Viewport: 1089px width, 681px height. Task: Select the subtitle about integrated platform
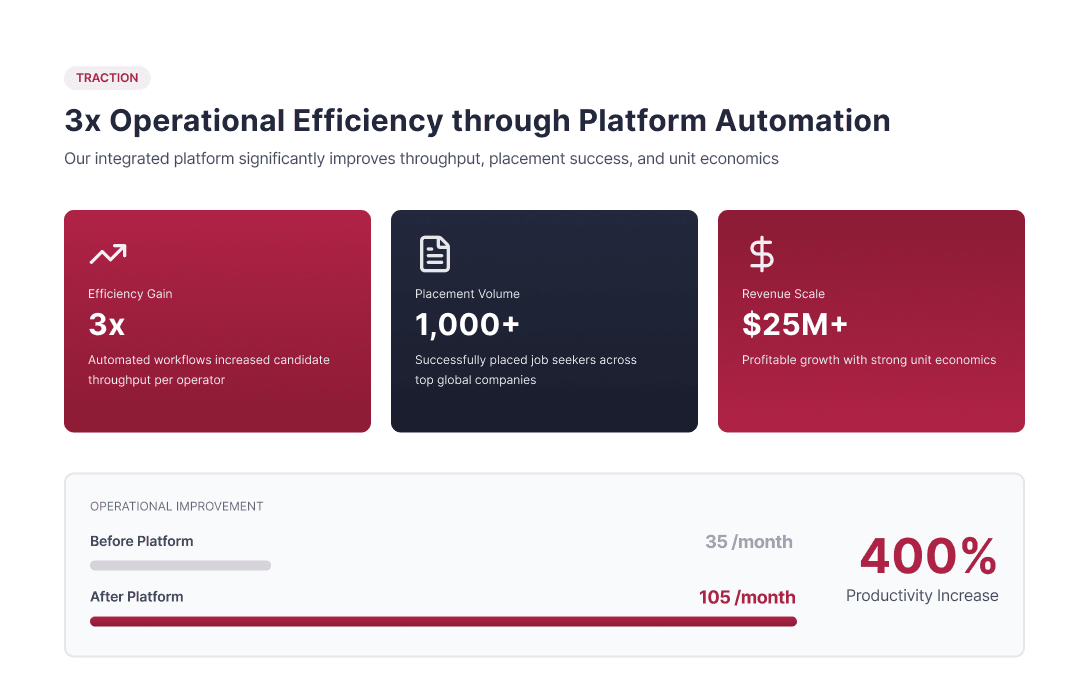click(421, 159)
